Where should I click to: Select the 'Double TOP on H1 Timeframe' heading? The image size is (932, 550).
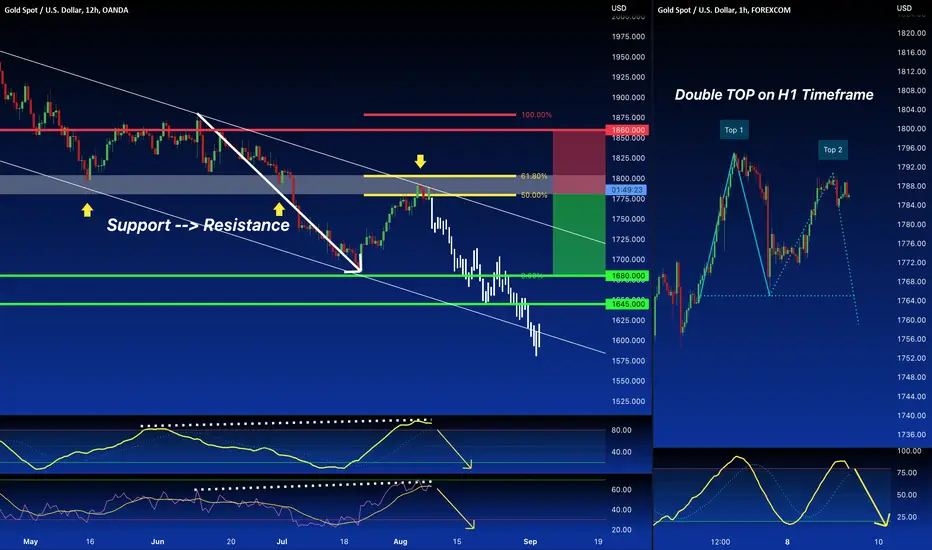(774, 95)
